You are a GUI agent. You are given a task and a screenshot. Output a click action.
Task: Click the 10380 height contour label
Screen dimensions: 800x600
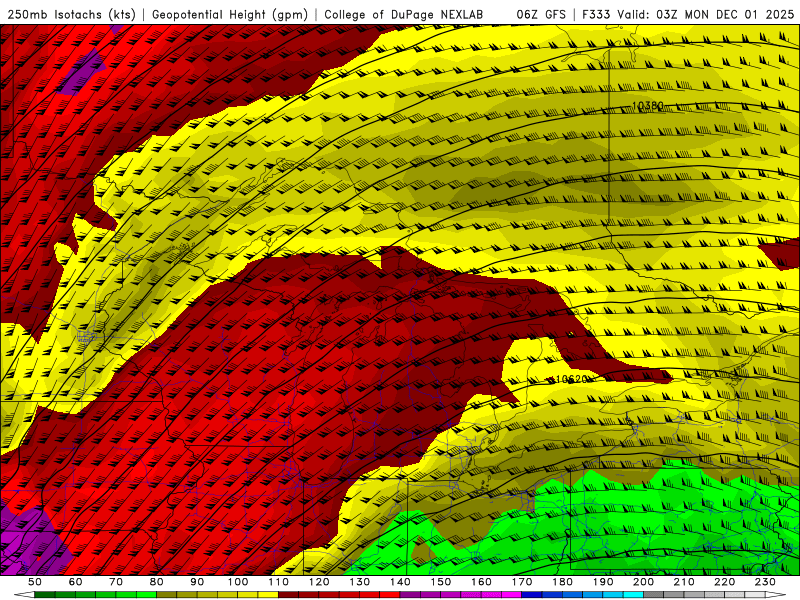point(648,106)
